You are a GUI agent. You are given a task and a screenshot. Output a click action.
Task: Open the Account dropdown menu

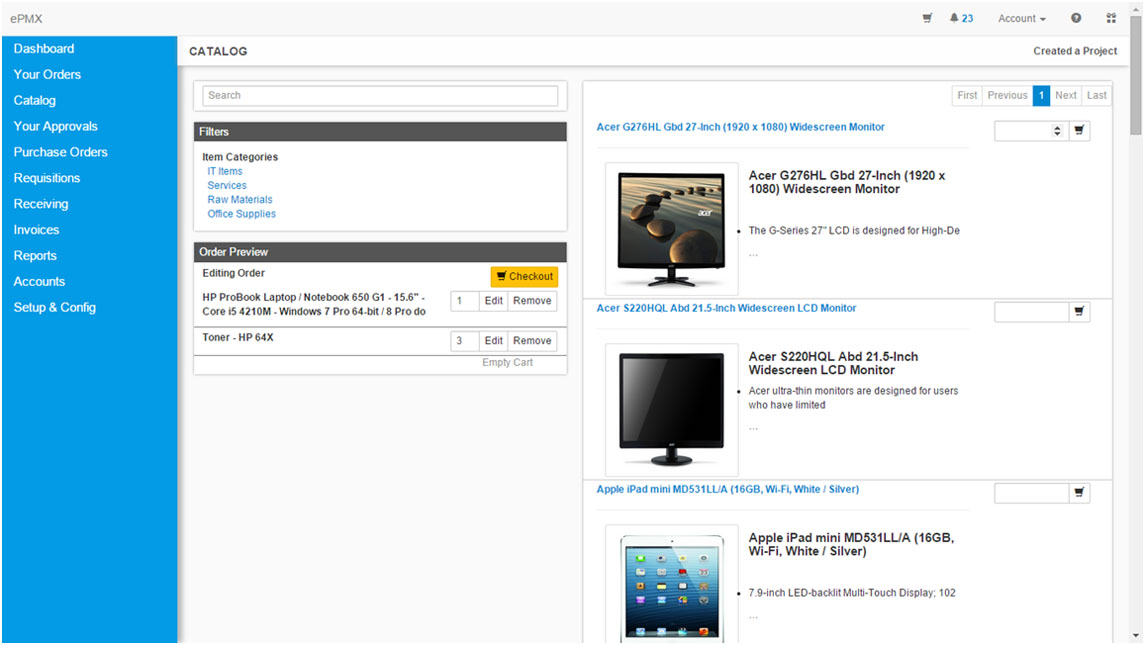click(x=1022, y=18)
